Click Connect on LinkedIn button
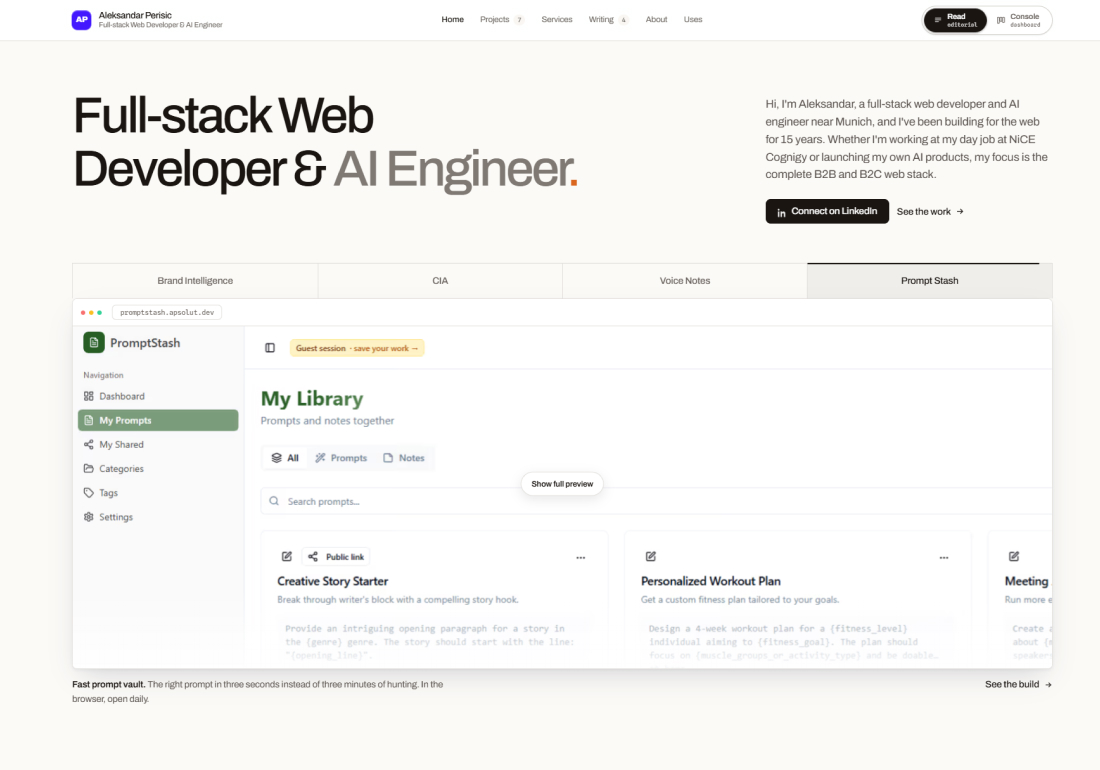This screenshot has height=770, width=1100. point(827,211)
